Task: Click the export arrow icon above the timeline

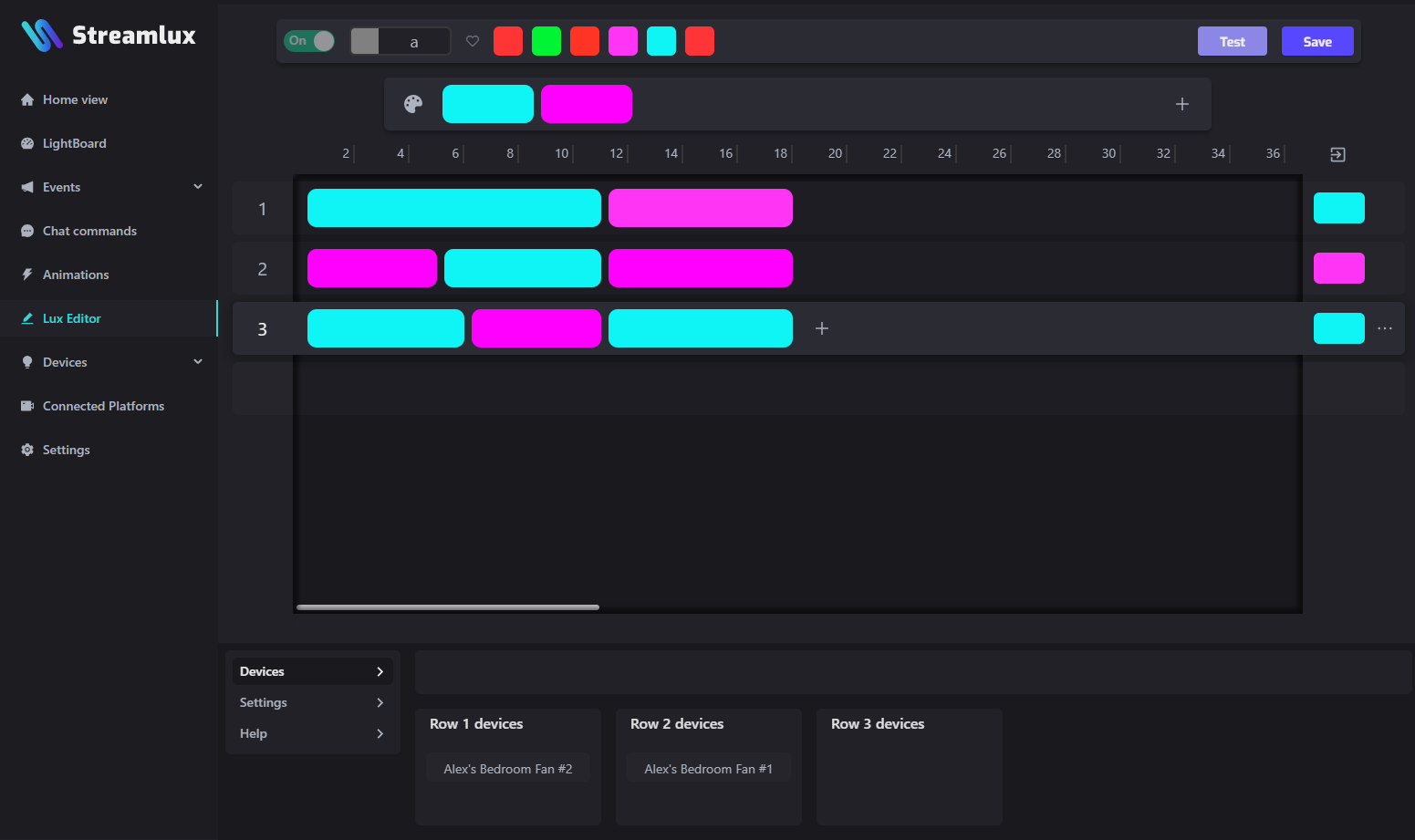Action: point(1337,154)
